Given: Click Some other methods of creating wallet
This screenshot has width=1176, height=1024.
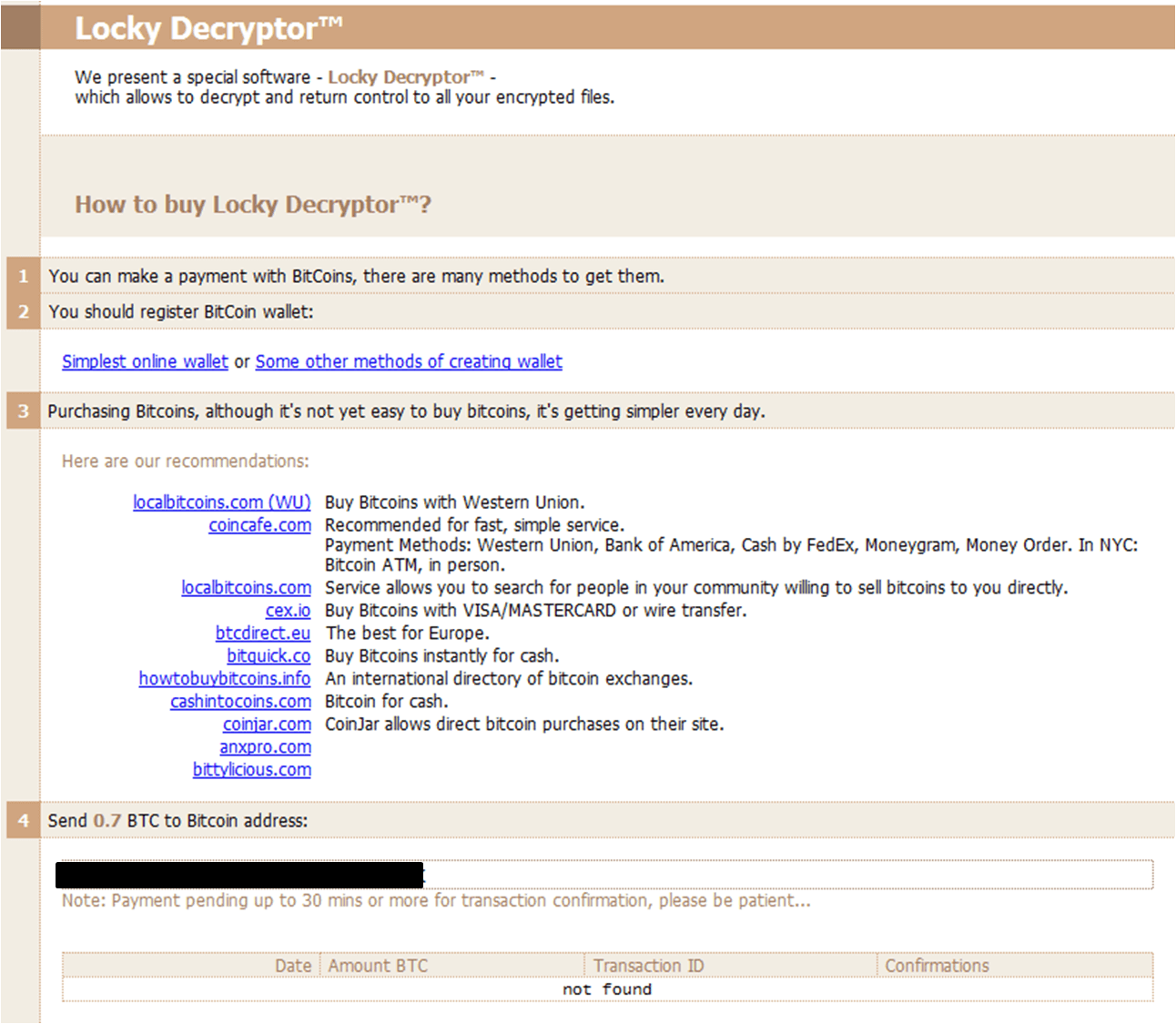Looking at the screenshot, I should pos(409,361).
